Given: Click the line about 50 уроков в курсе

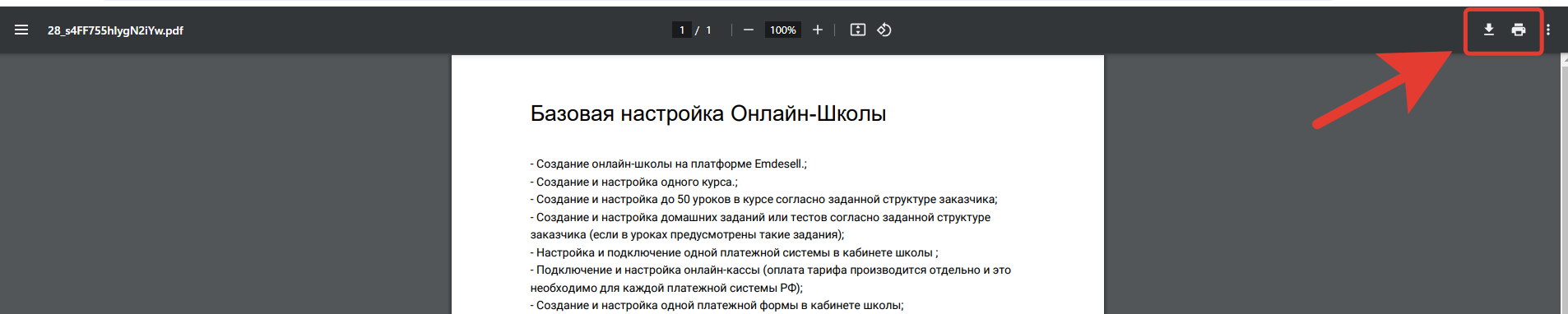Looking at the screenshot, I should [763, 200].
